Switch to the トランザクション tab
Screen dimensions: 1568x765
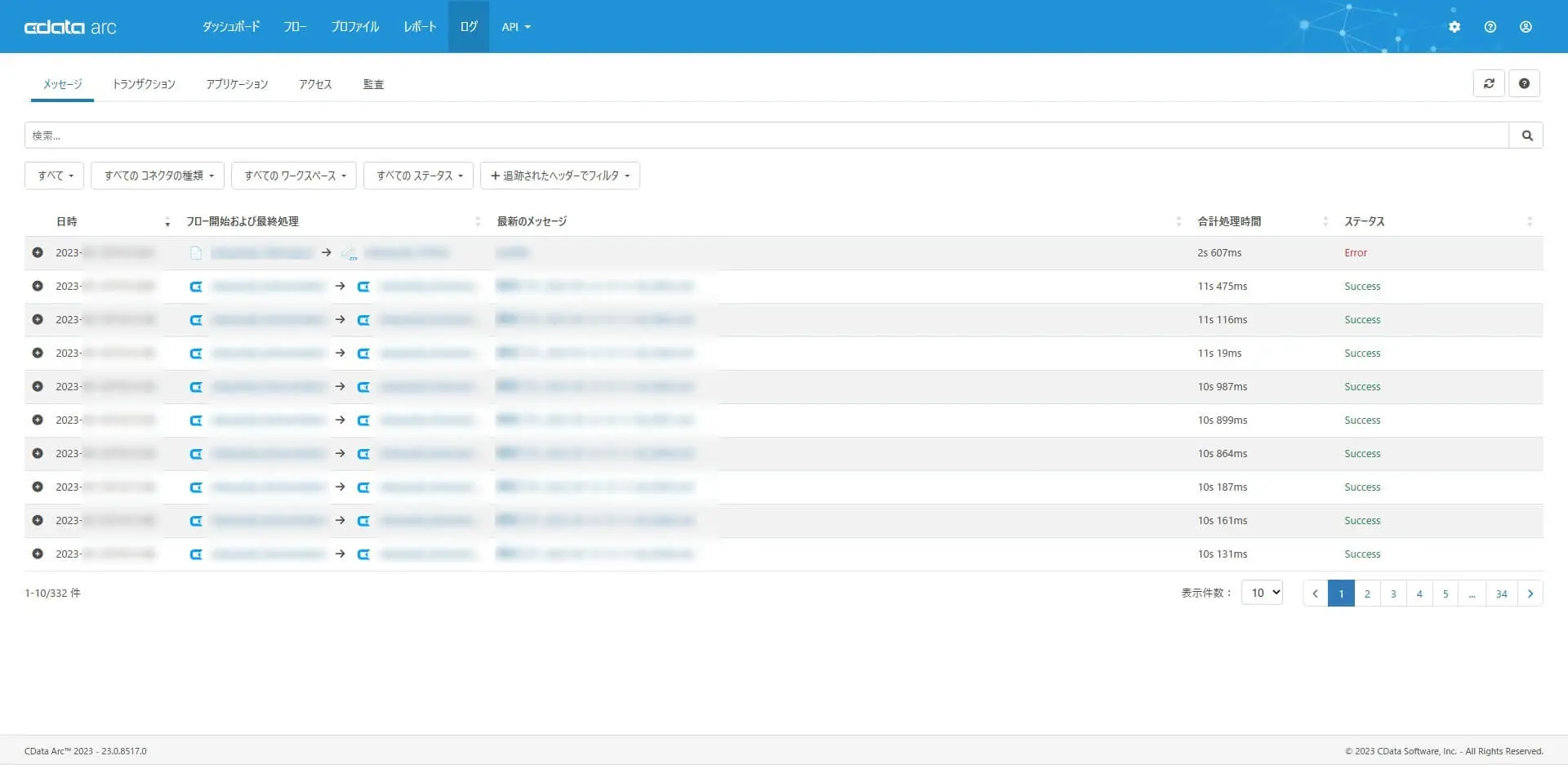point(144,84)
